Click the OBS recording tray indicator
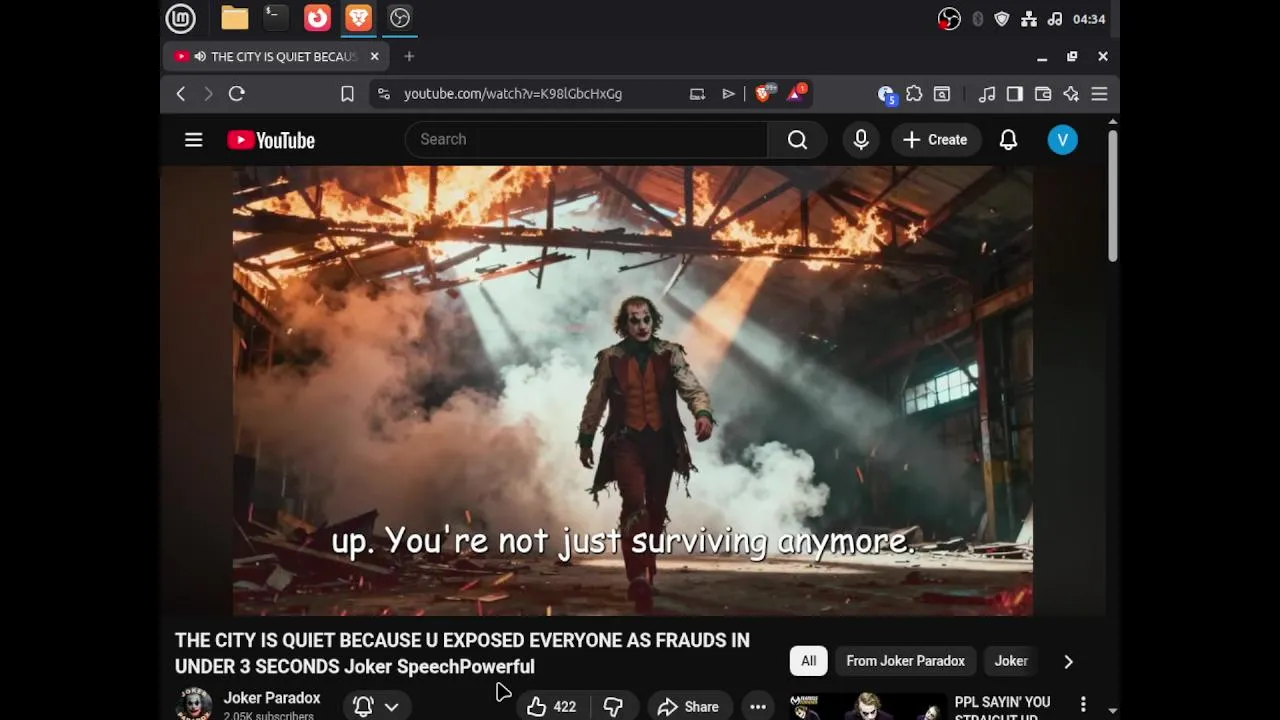Viewport: 1280px width, 720px height. 949,19
